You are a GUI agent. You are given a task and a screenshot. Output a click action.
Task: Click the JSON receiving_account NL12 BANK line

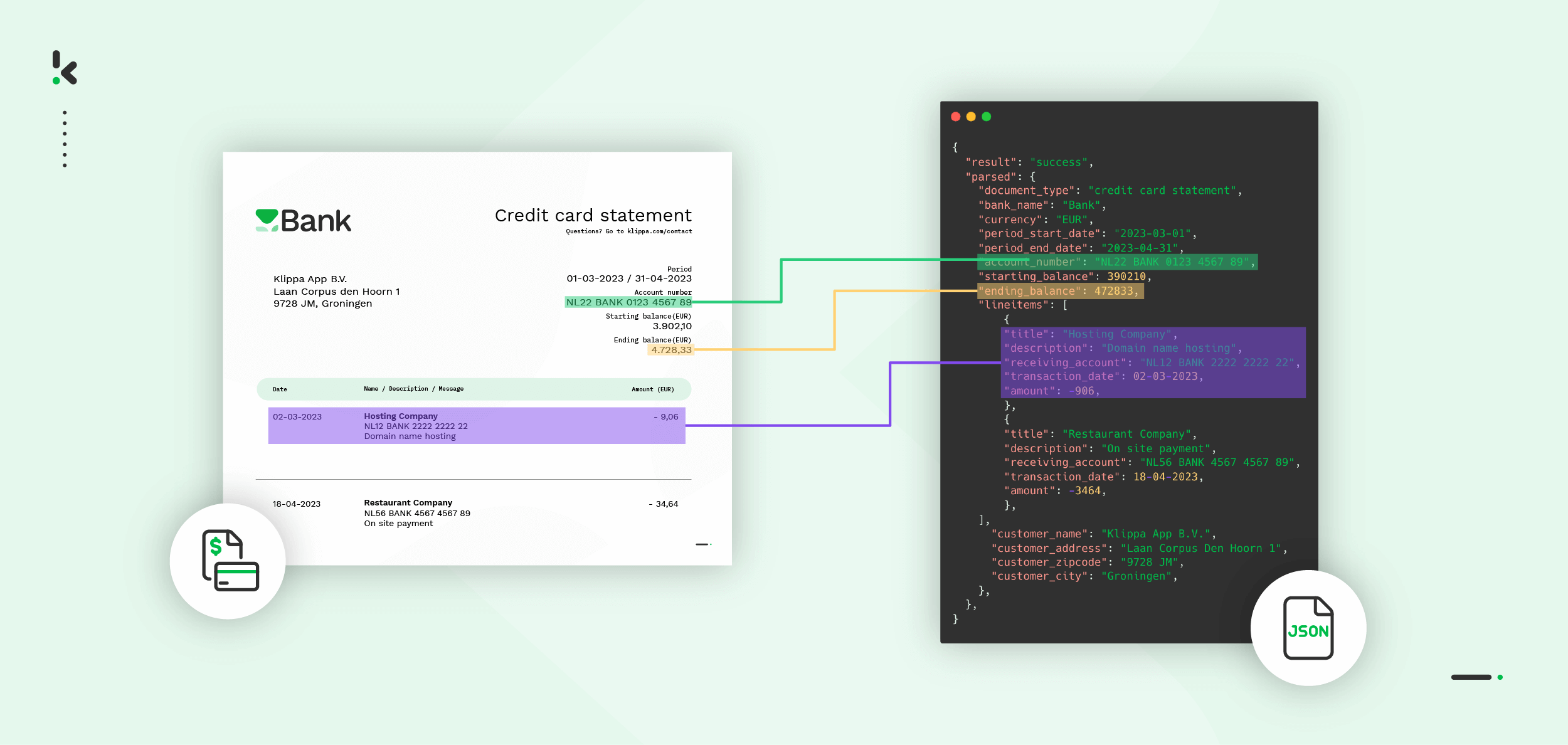[x=1152, y=362]
